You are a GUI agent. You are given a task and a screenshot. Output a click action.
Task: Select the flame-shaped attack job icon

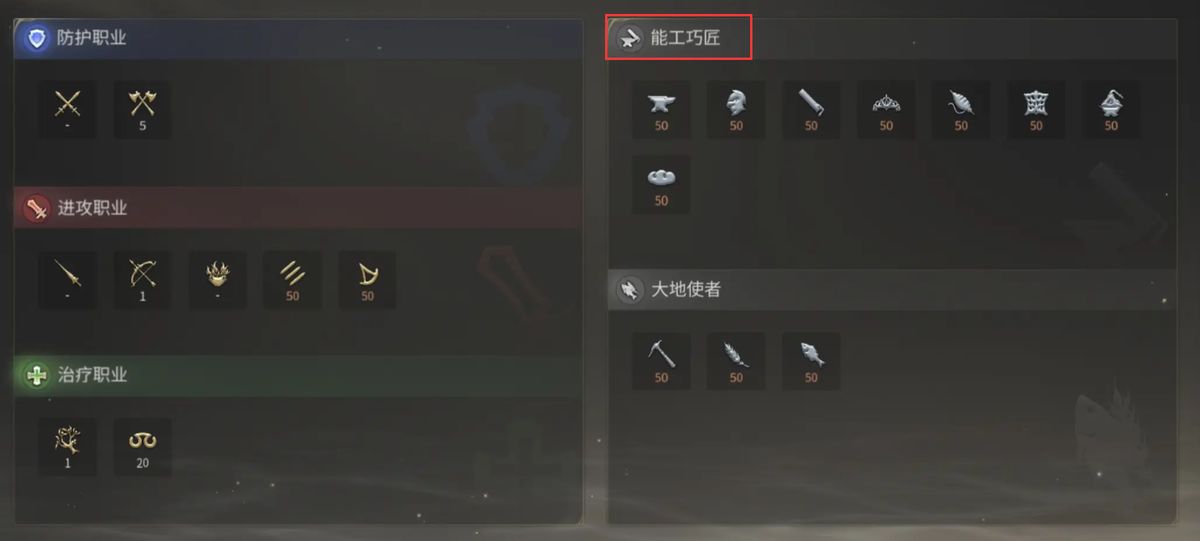pos(218,279)
